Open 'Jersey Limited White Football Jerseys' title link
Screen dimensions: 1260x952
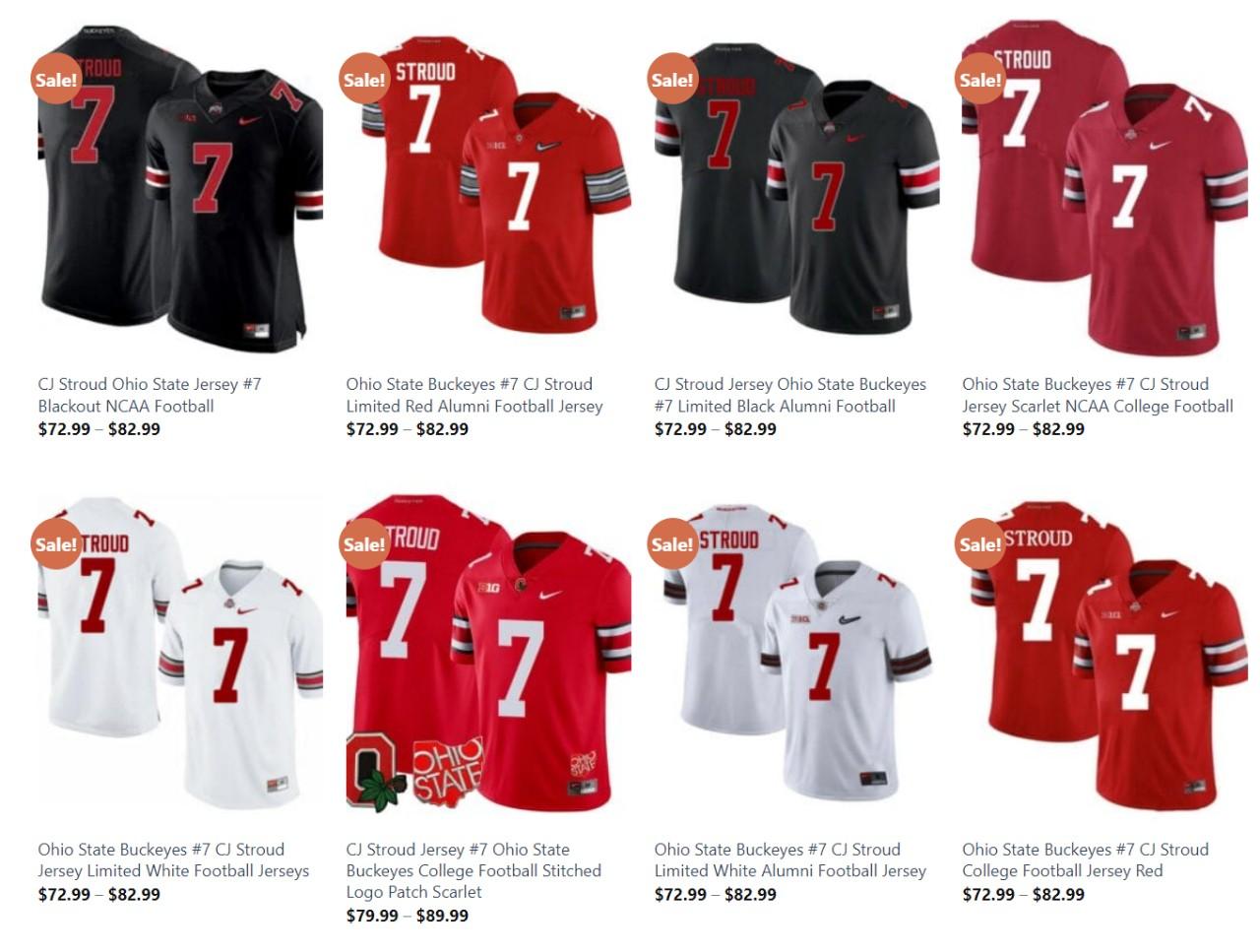[x=173, y=871]
